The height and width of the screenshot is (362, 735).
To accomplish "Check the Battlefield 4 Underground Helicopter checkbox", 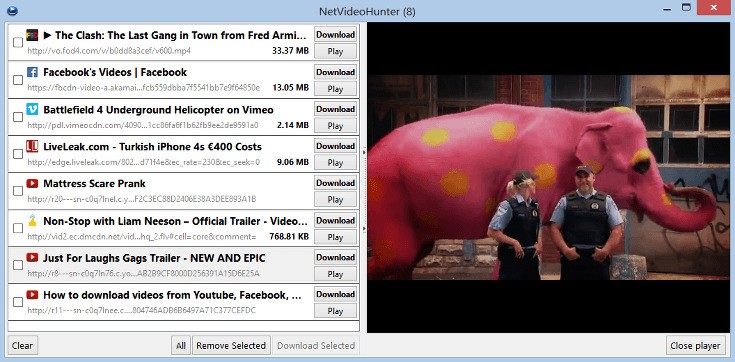I will pyautogui.click(x=18, y=117).
